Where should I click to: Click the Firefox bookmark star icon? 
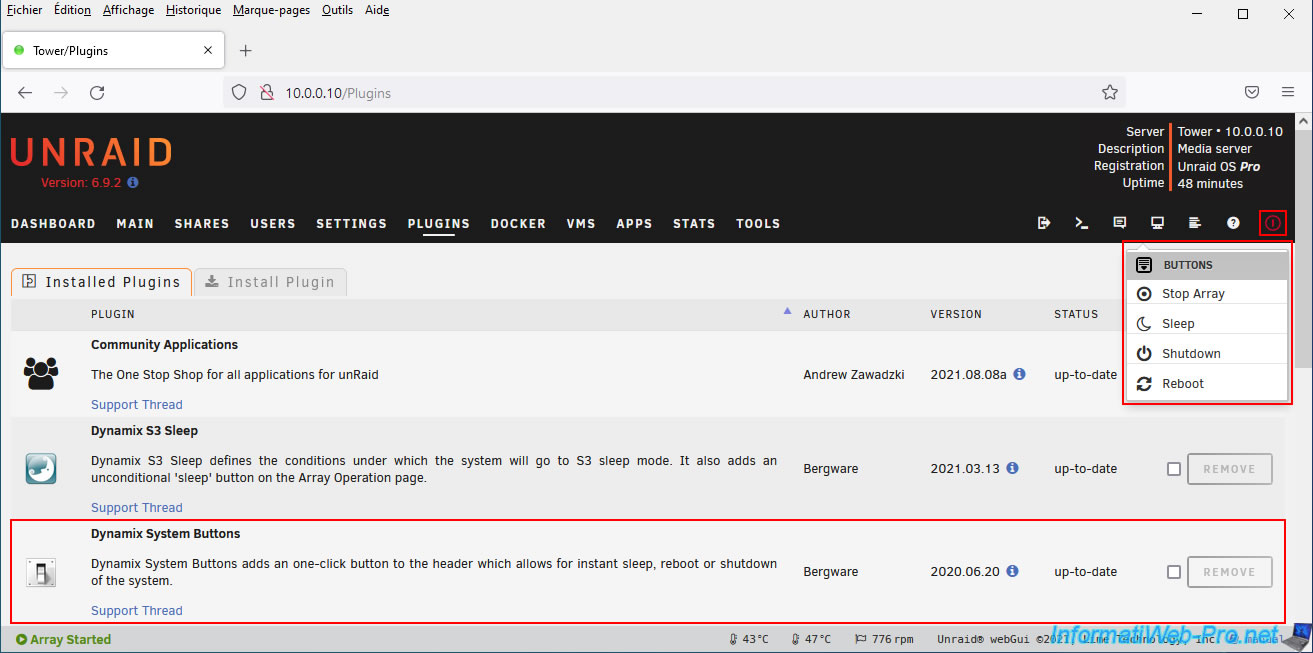tap(1109, 92)
